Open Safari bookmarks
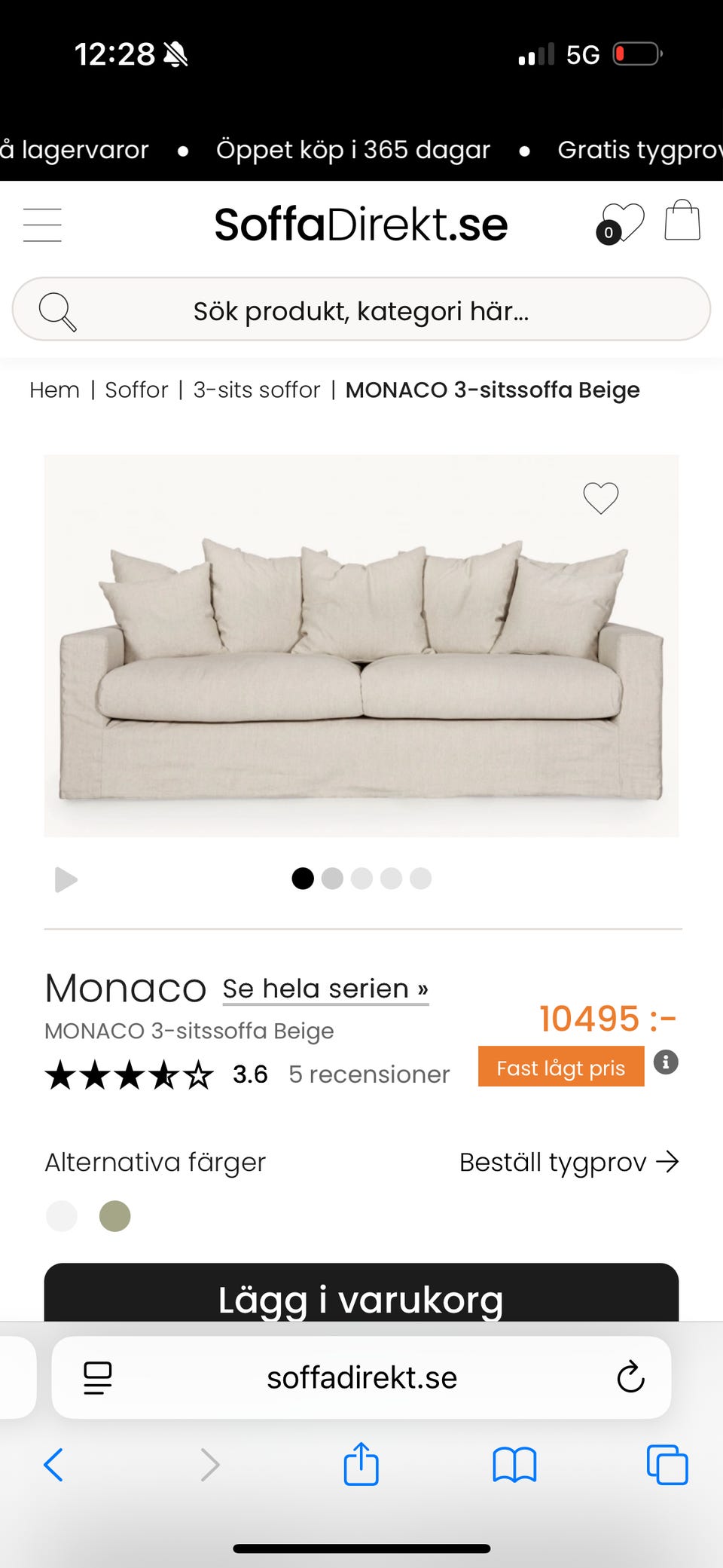 514,1465
